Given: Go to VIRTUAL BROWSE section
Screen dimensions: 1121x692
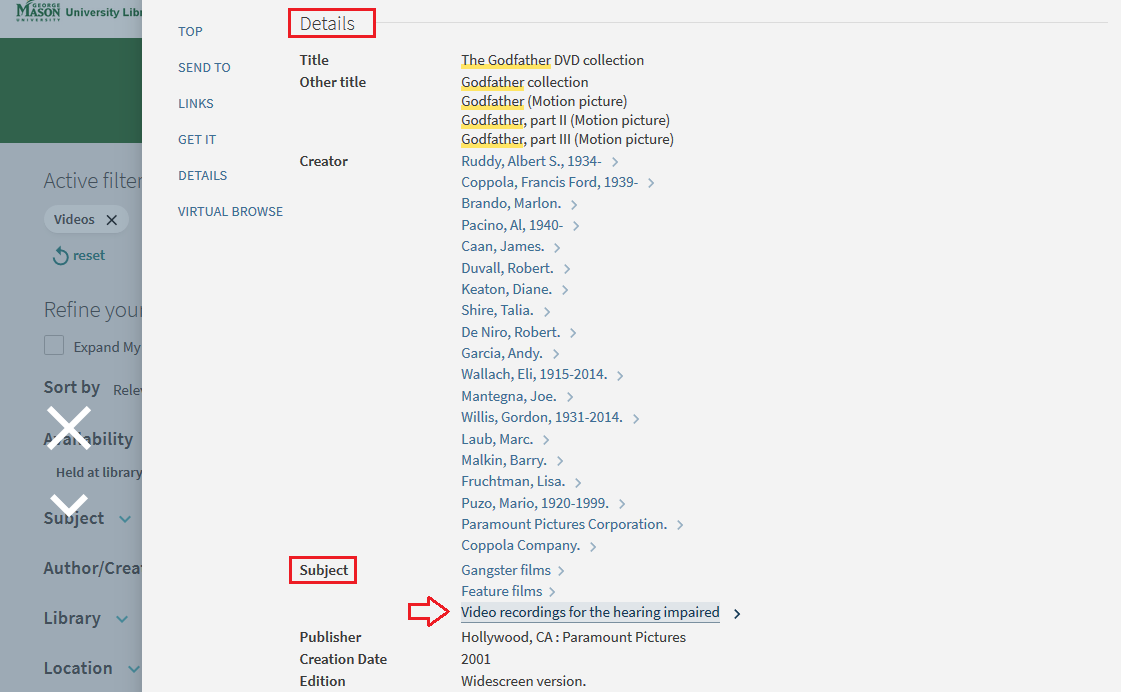Looking at the screenshot, I should point(230,212).
